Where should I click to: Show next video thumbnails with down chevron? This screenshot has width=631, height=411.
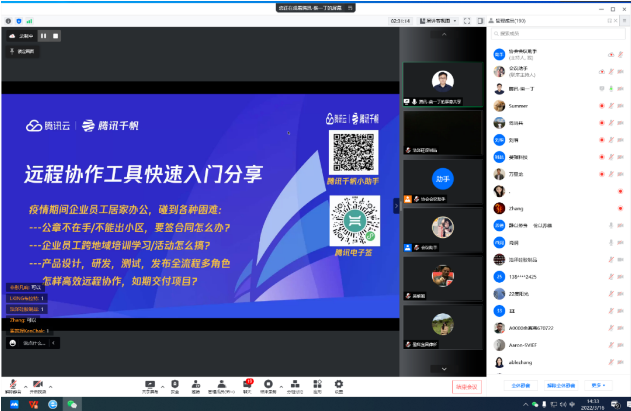(444, 369)
